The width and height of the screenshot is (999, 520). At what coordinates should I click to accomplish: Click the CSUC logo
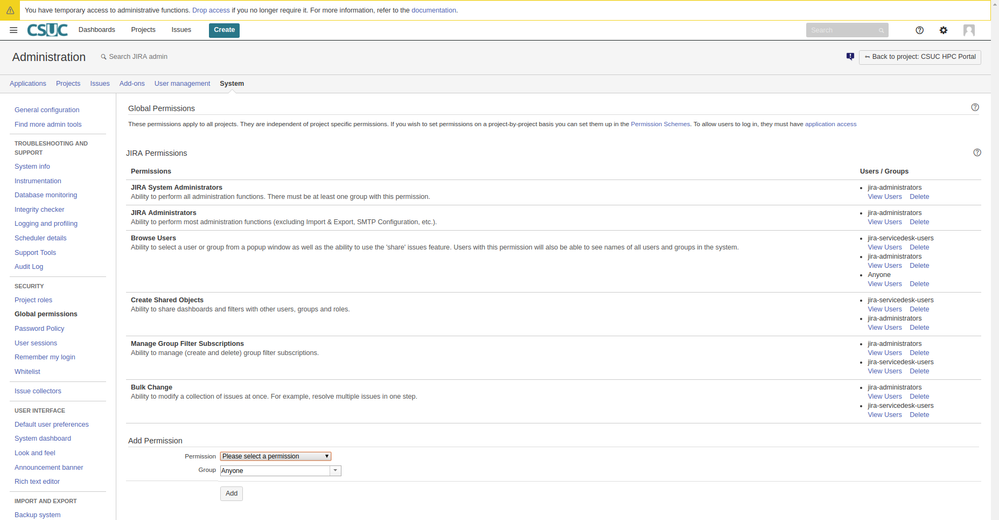[47, 30]
